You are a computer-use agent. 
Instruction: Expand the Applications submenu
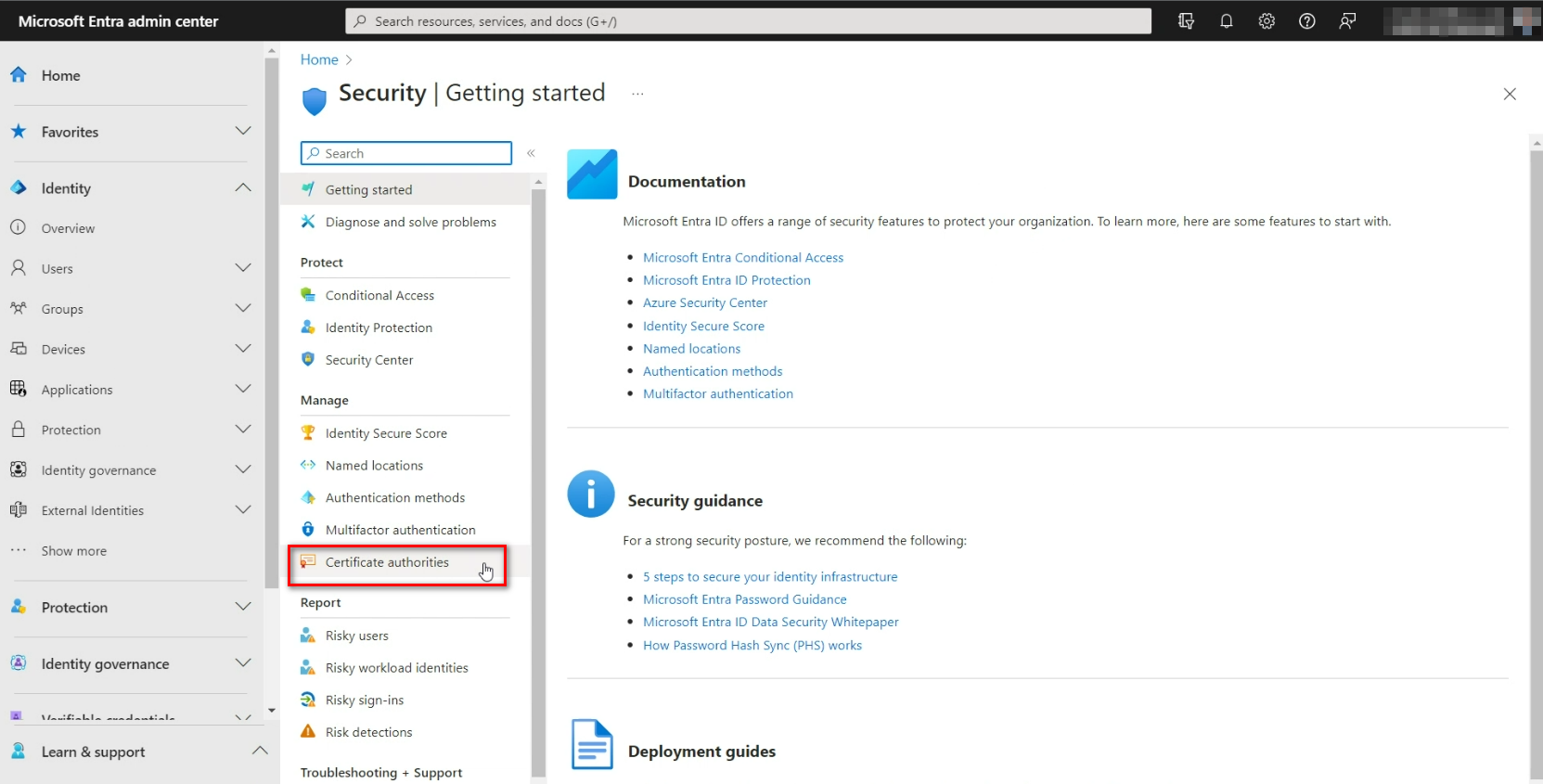[243, 389]
